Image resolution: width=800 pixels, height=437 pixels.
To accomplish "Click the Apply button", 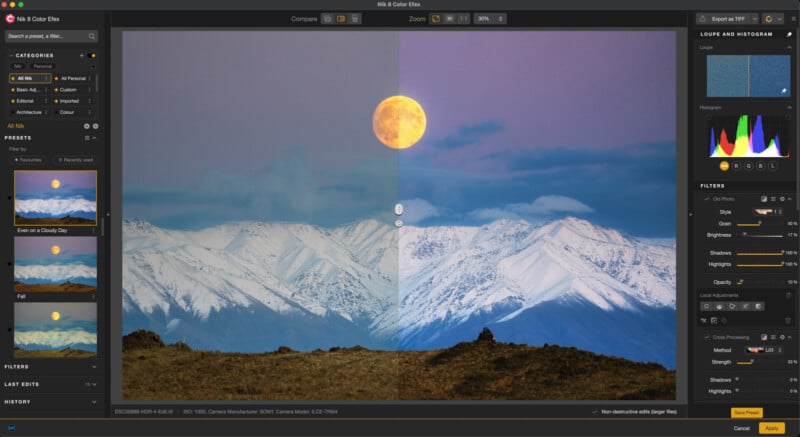I will [771, 427].
